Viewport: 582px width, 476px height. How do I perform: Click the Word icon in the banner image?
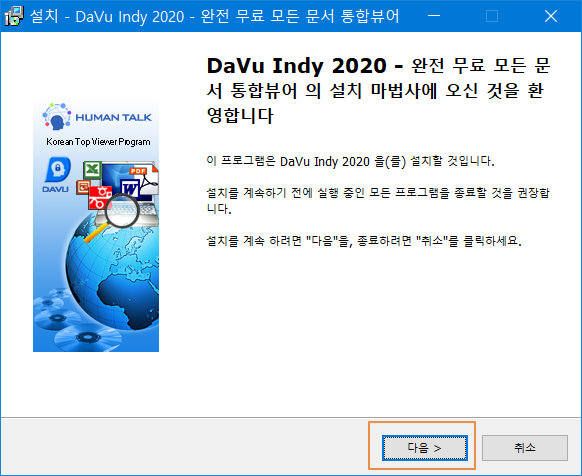[130, 188]
